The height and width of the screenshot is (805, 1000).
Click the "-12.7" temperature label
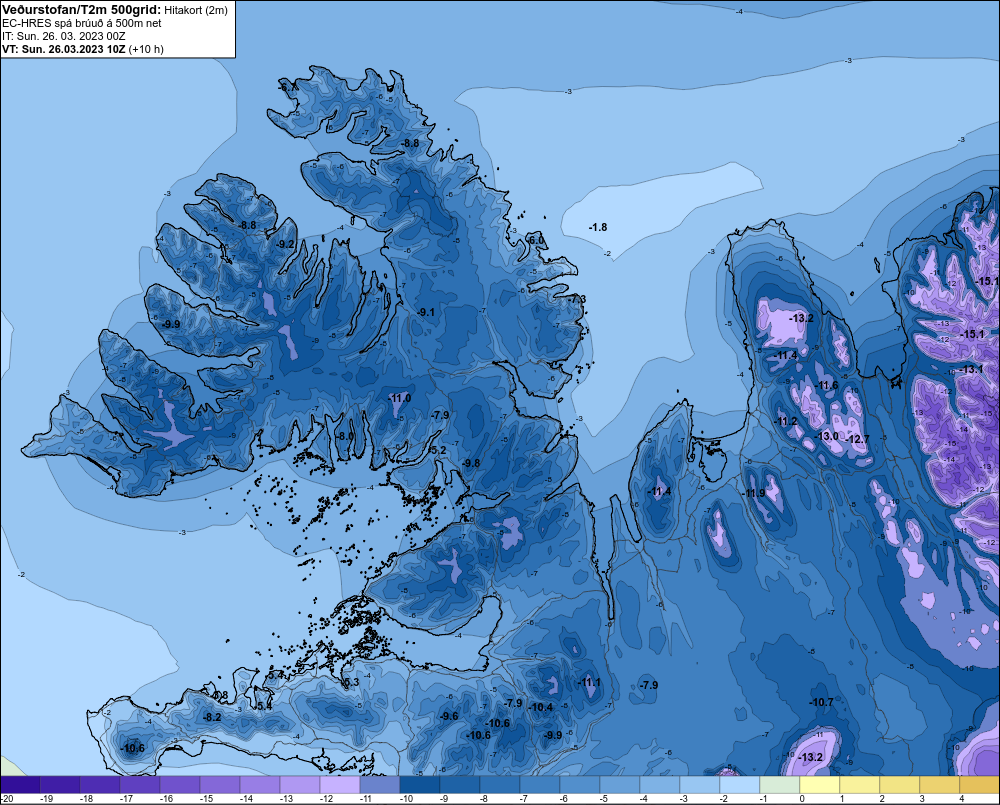click(x=857, y=439)
